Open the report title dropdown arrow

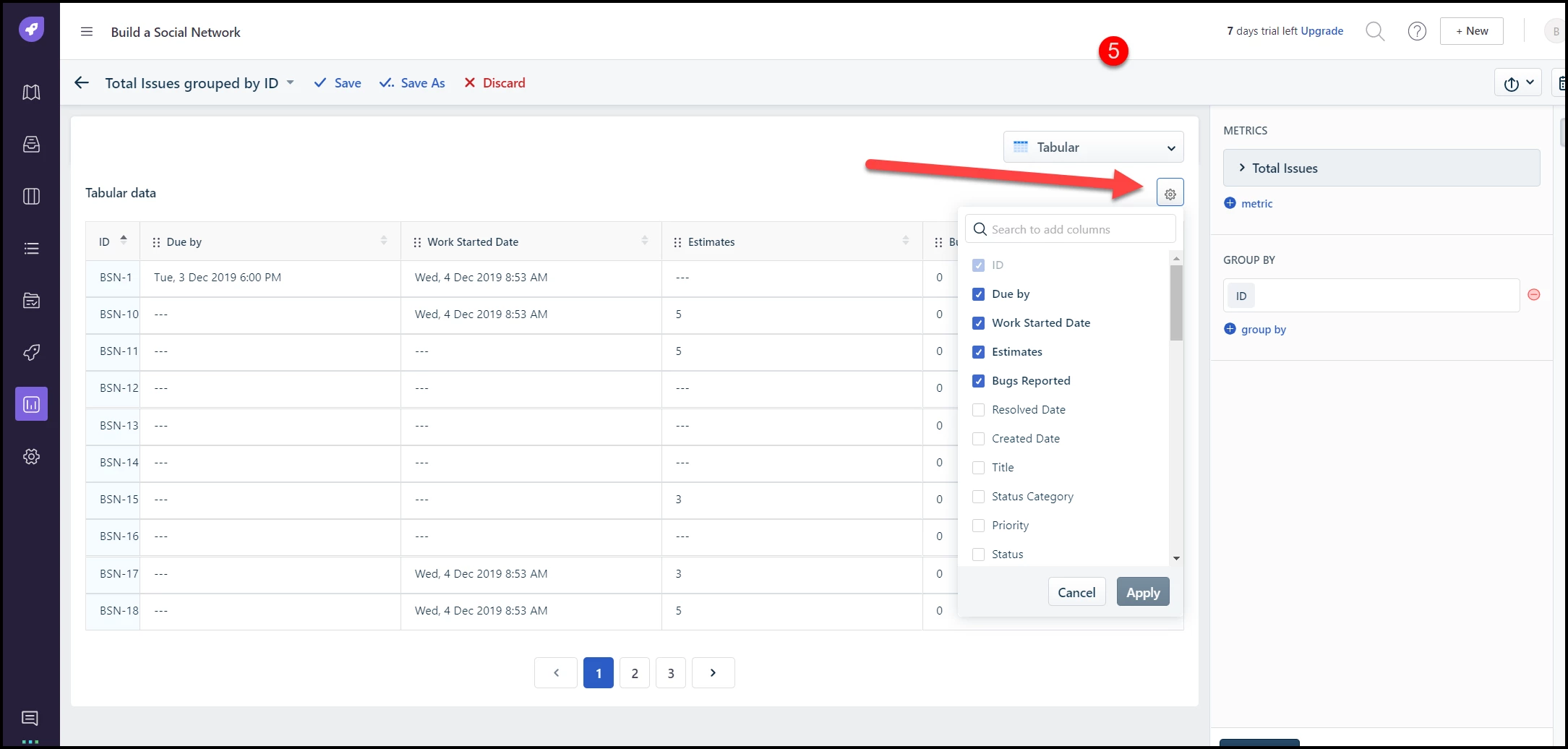pos(290,82)
